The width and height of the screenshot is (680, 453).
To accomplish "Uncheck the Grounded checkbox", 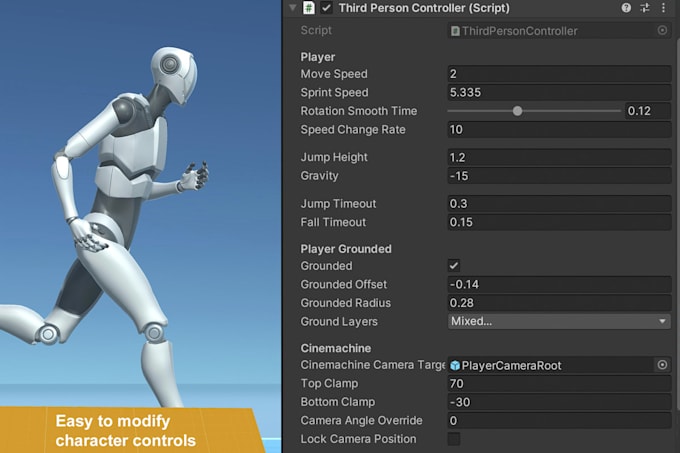I will coord(454,266).
